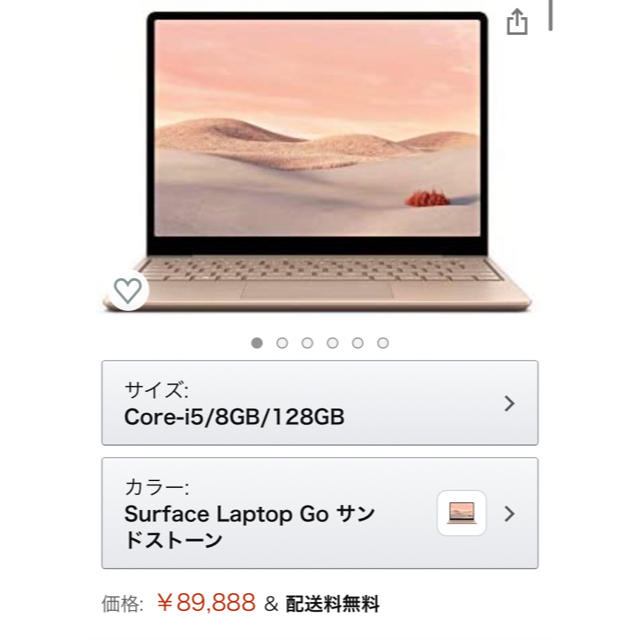Image resolution: width=640 pixels, height=640 pixels.
Task: Tap the サイズ label in size box
Action: point(156,390)
